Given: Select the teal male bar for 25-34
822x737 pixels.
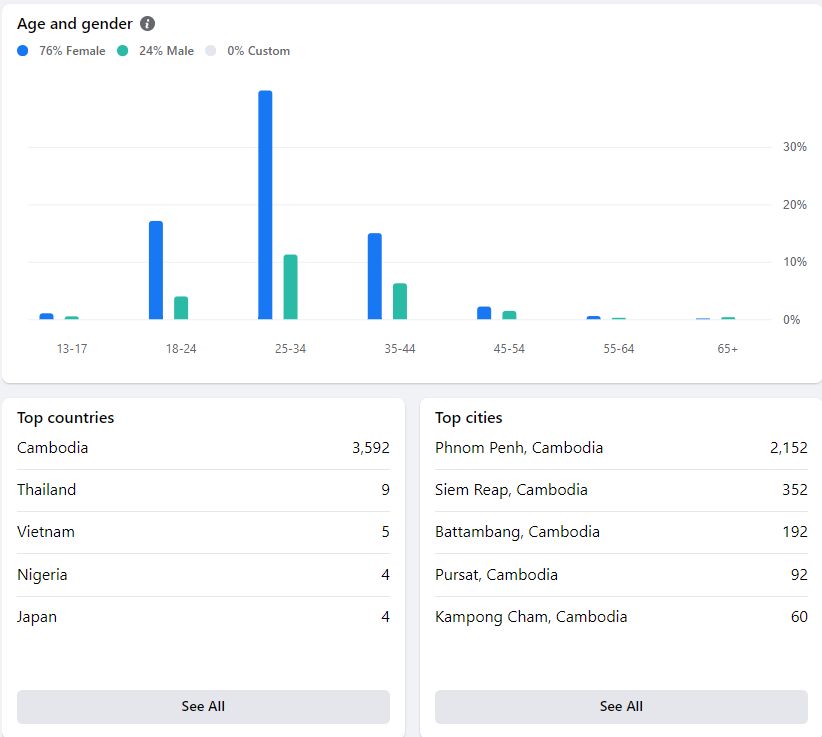Looking at the screenshot, I should pos(290,287).
